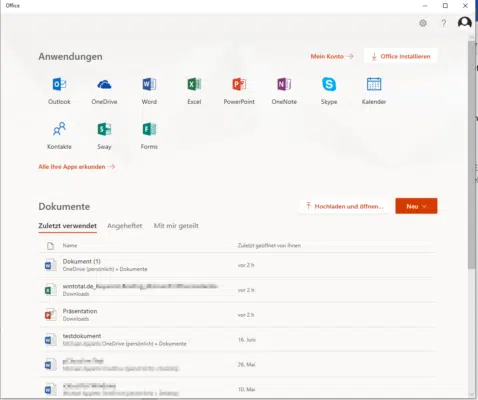Expand the Neu dropdown button

pos(416,206)
